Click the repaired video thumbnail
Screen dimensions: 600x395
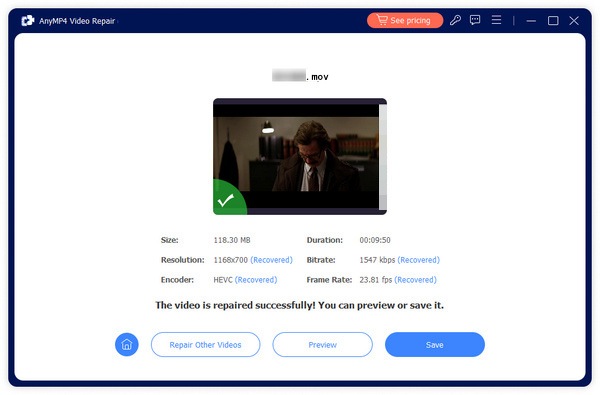pos(300,157)
